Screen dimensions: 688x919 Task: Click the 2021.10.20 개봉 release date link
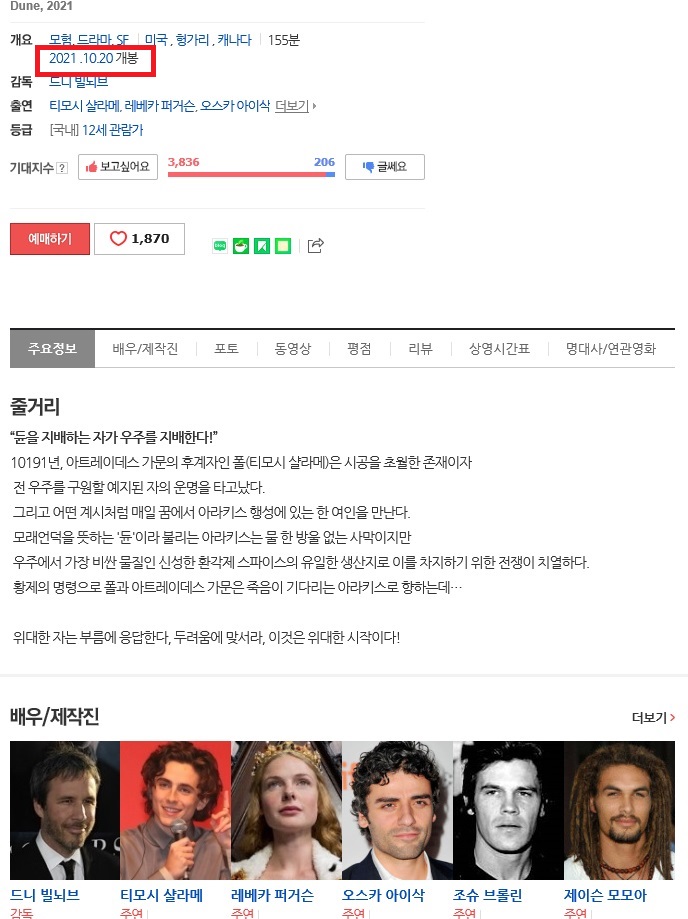point(94,58)
